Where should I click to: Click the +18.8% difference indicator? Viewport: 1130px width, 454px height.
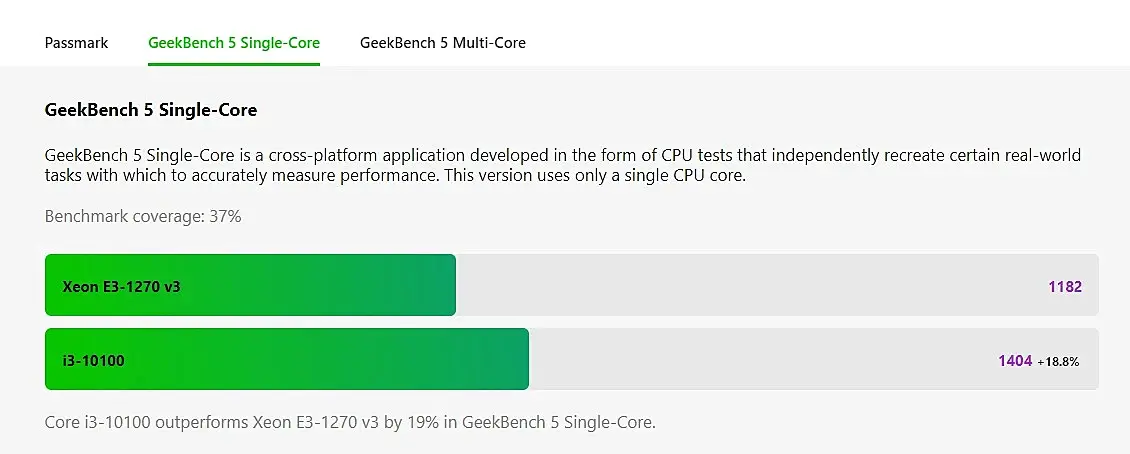tap(1058, 361)
